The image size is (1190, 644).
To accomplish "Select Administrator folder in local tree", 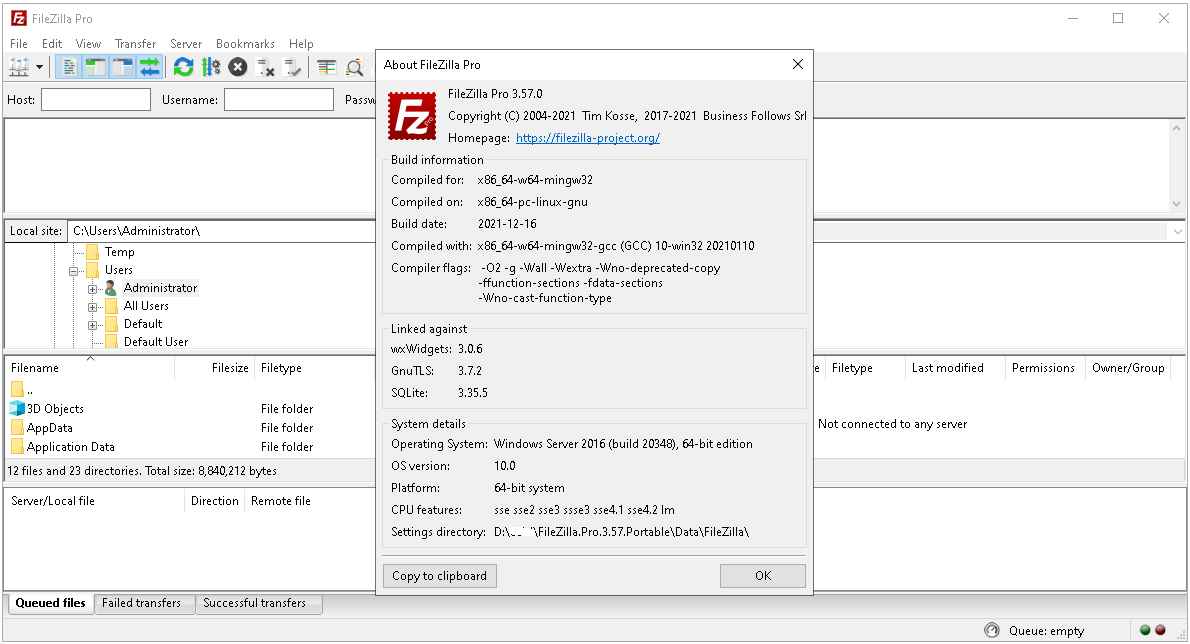I will [x=160, y=287].
